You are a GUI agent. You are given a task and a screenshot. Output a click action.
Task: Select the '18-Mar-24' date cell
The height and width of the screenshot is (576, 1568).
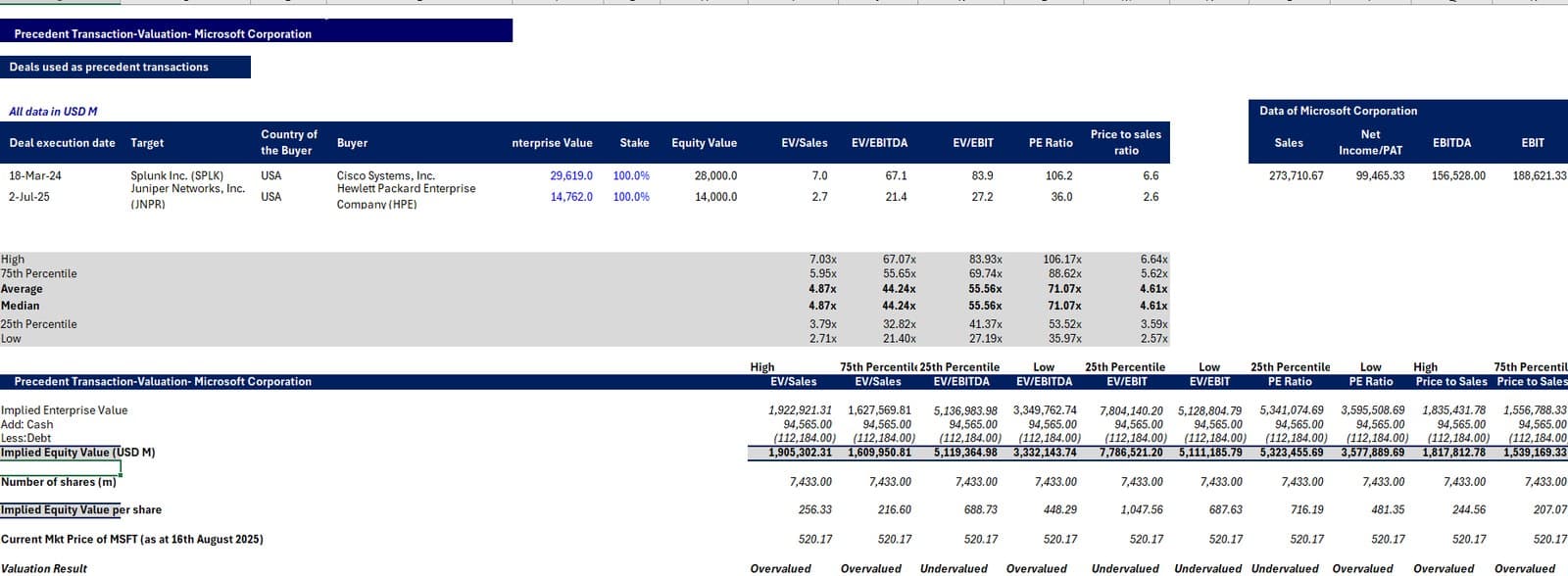tap(35, 176)
